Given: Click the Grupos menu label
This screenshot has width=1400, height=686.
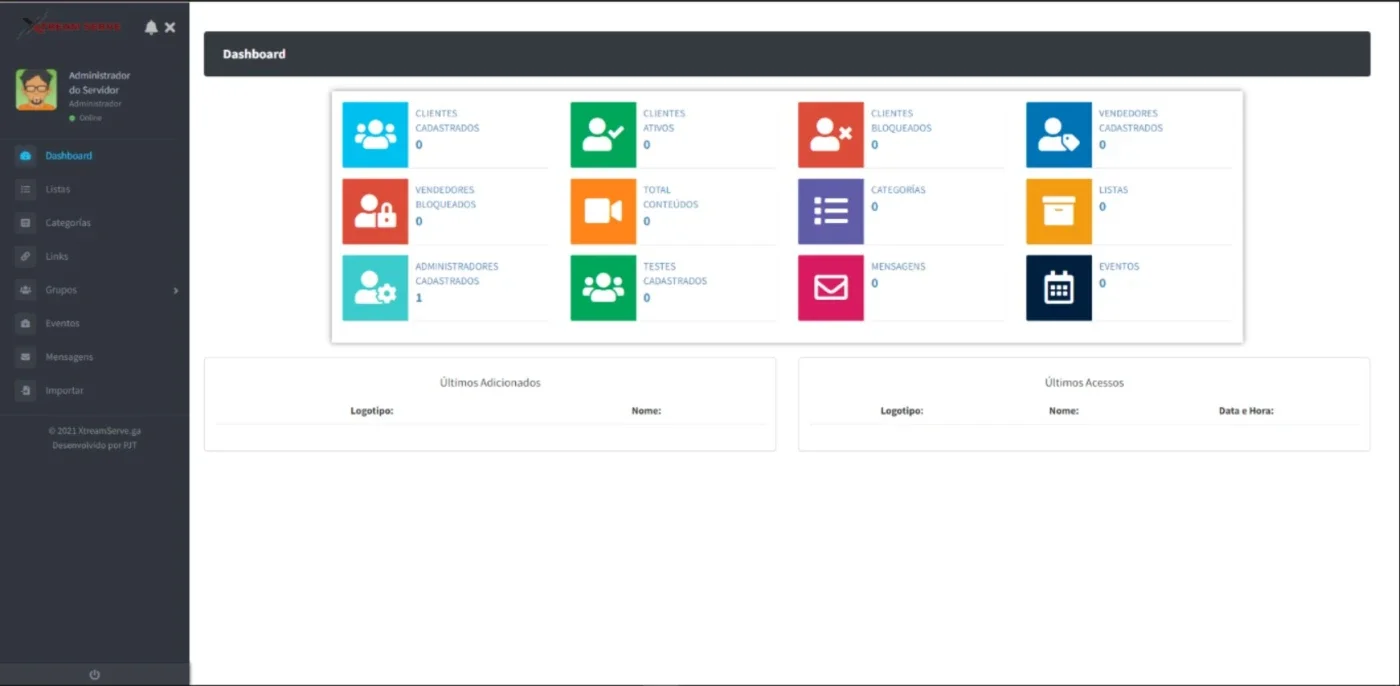Looking at the screenshot, I should [61, 290].
